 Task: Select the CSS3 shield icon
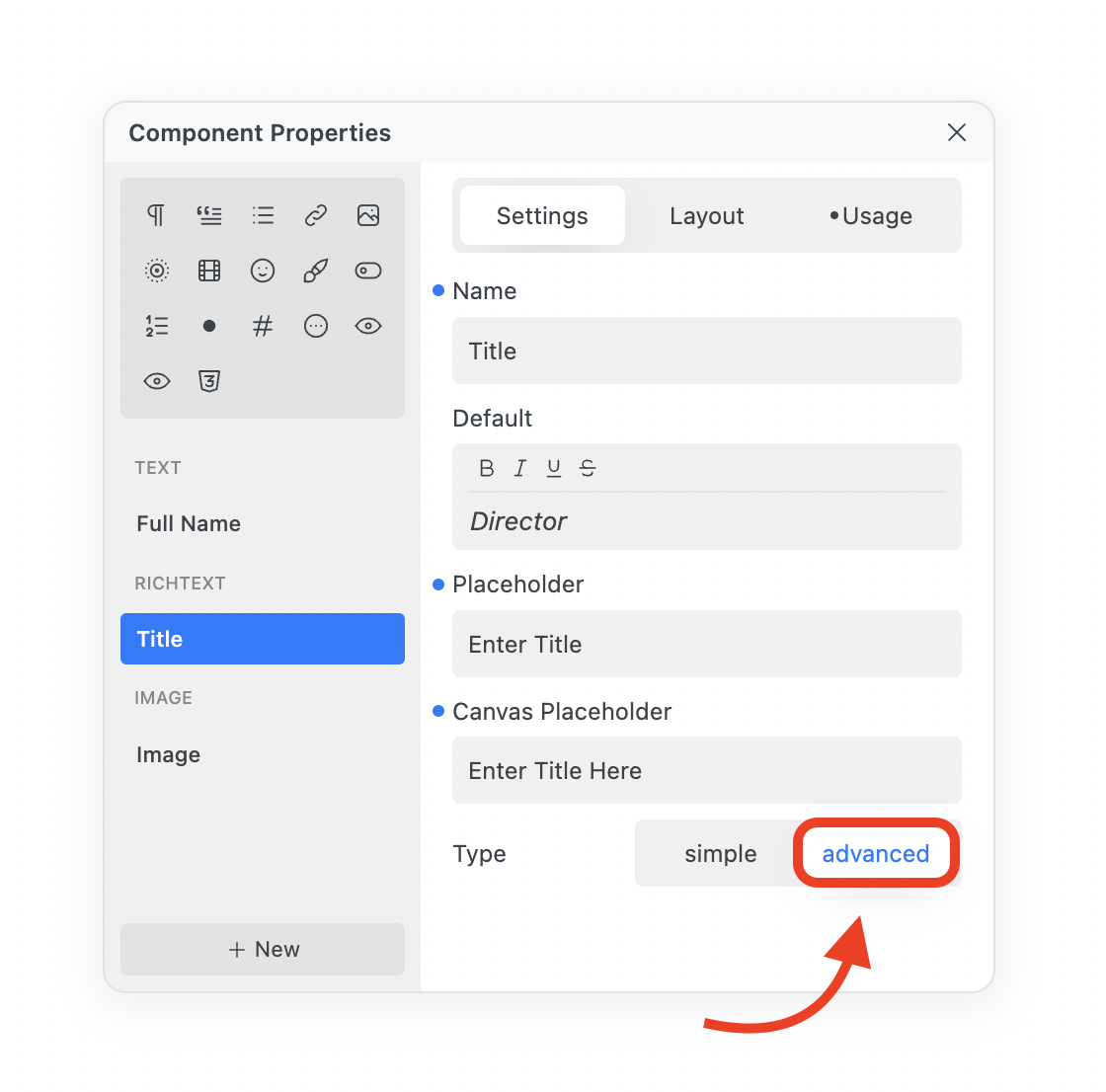pos(209,381)
